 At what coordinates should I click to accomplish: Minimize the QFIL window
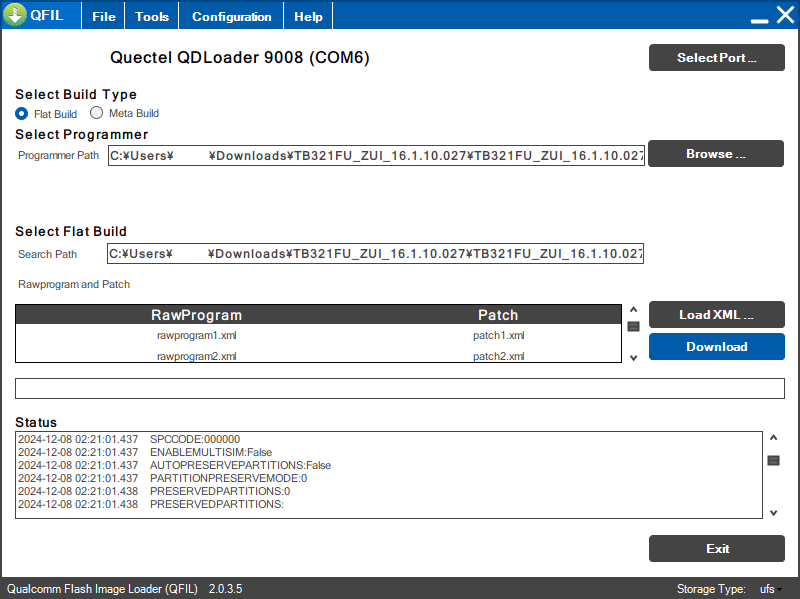759,21
